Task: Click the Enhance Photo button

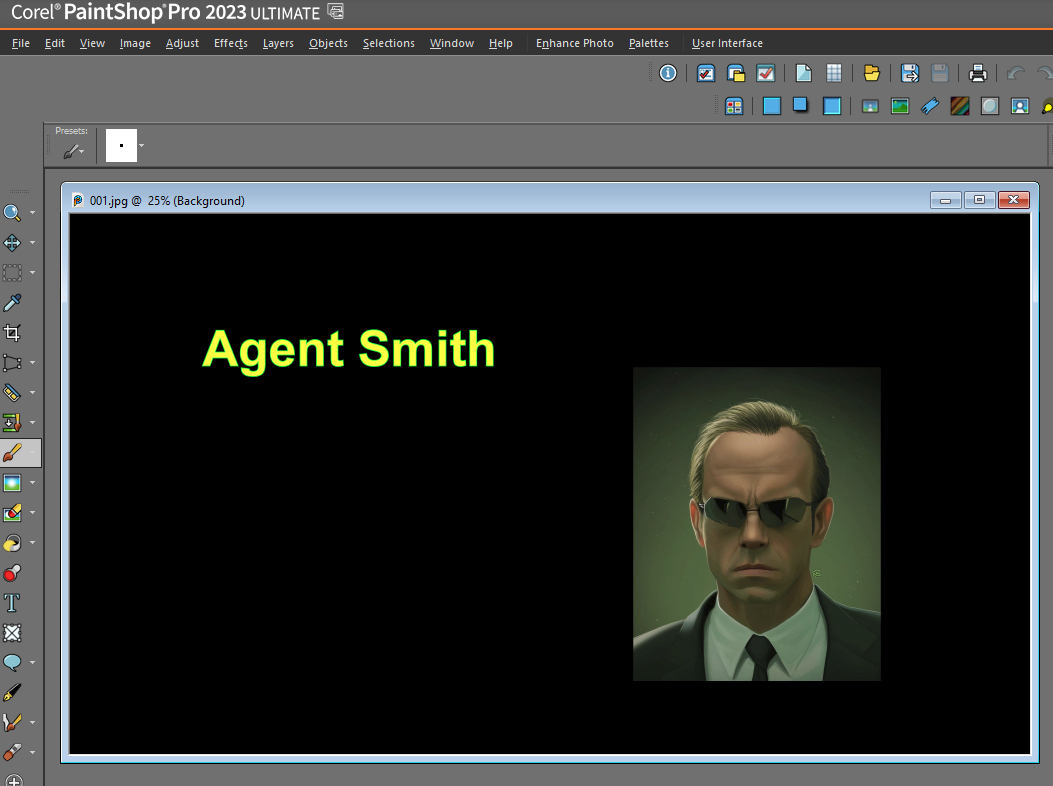Action: [575, 43]
